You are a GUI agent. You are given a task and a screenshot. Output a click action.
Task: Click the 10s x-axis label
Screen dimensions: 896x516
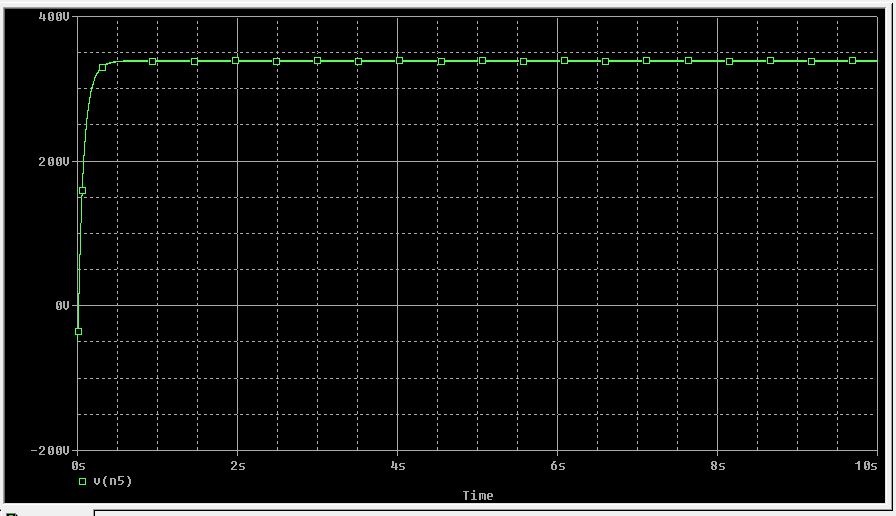point(868,466)
